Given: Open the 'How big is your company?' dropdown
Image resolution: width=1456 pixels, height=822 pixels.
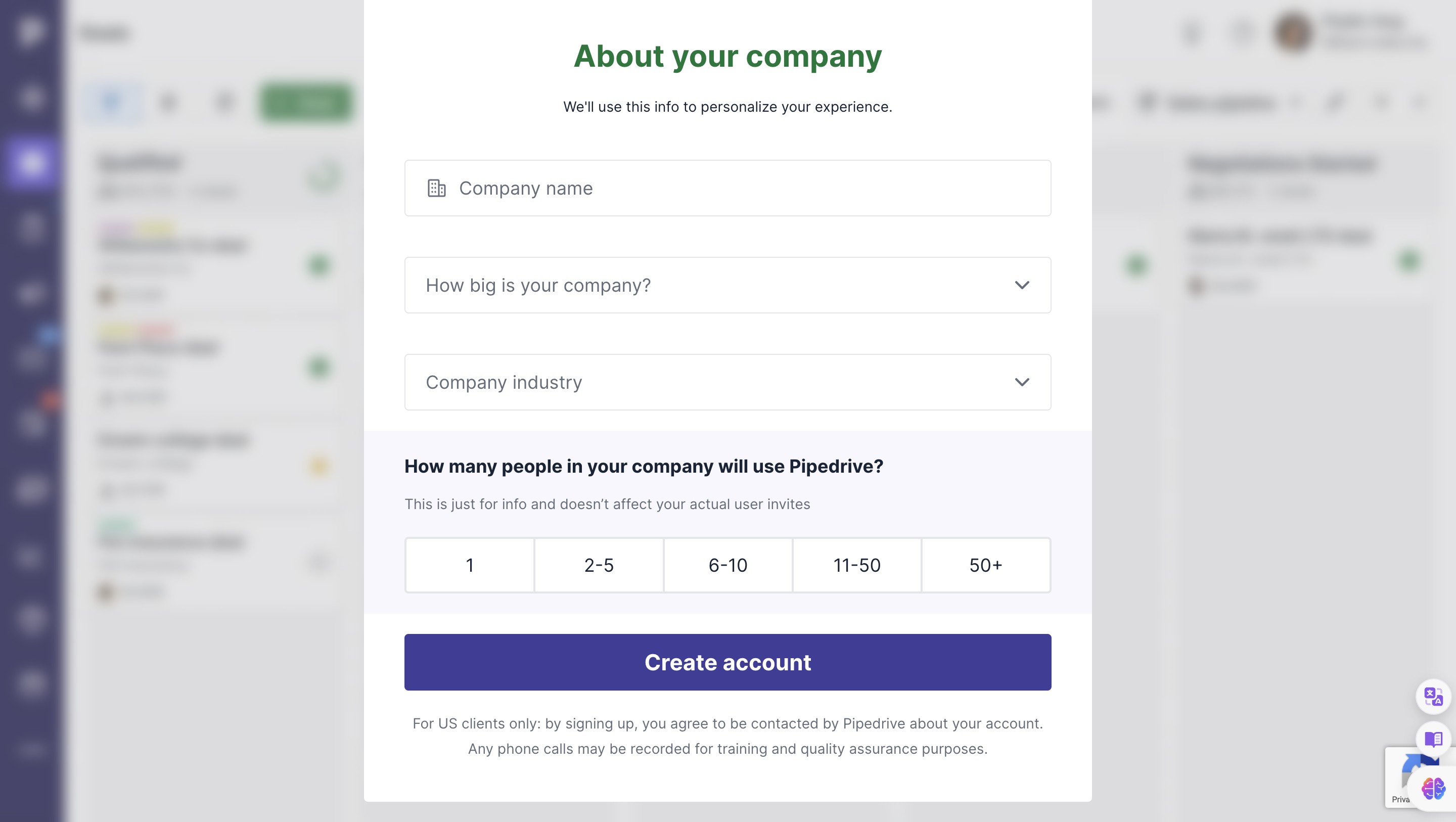Looking at the screenshot, I should tap(727, 286).
